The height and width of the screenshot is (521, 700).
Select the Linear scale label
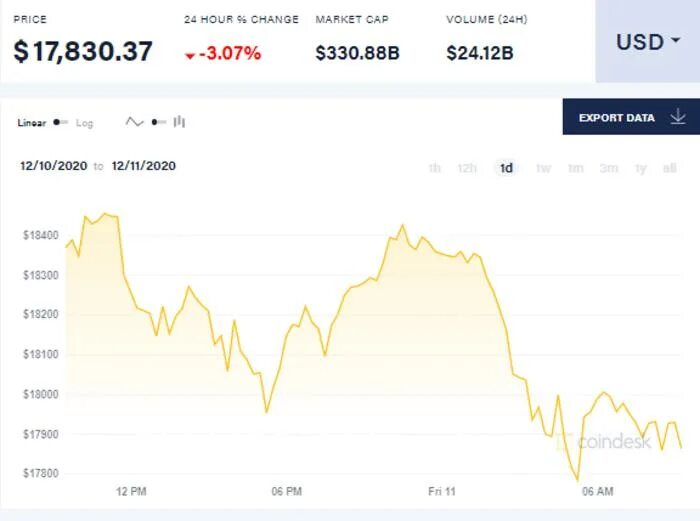click(x=32, y=123)
